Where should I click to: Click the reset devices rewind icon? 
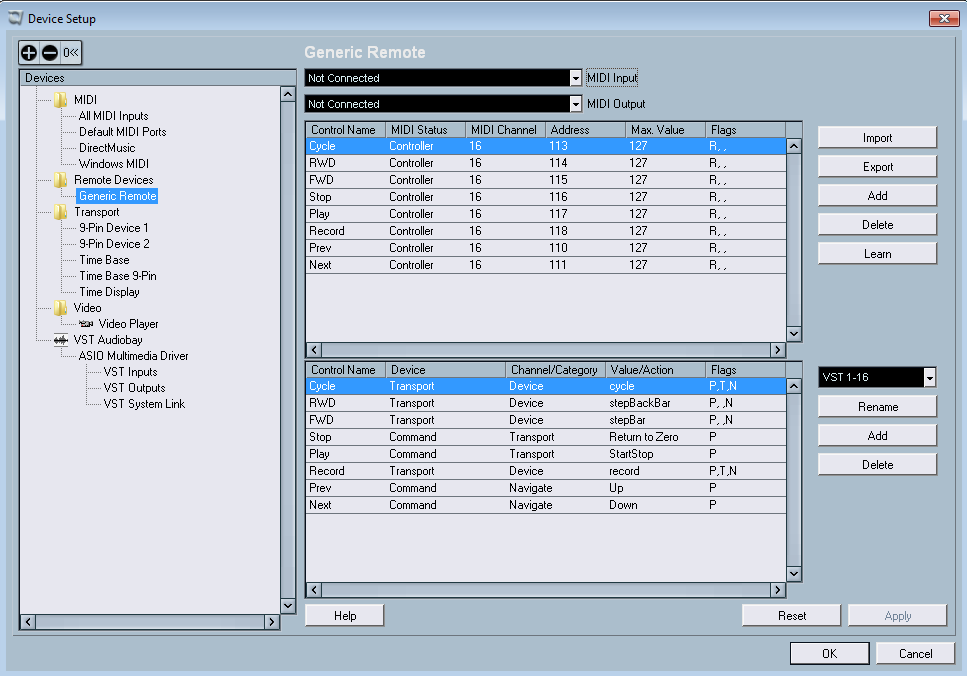click(71, 52)
